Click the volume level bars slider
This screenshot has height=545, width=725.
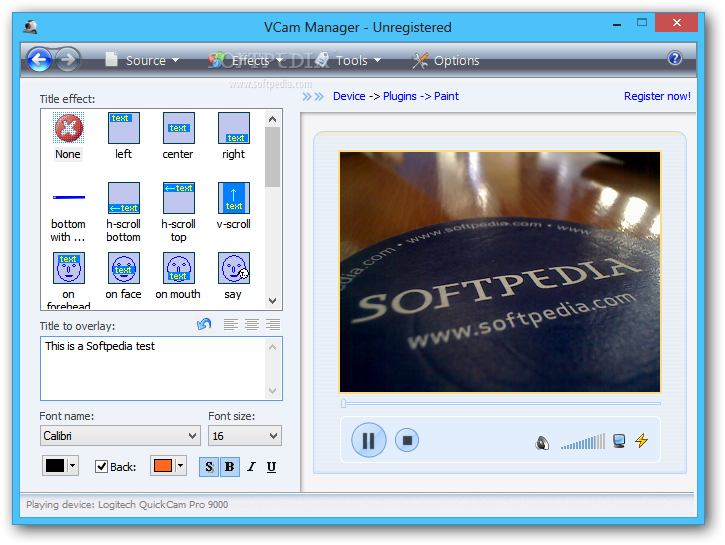click(x=583, y=441)
